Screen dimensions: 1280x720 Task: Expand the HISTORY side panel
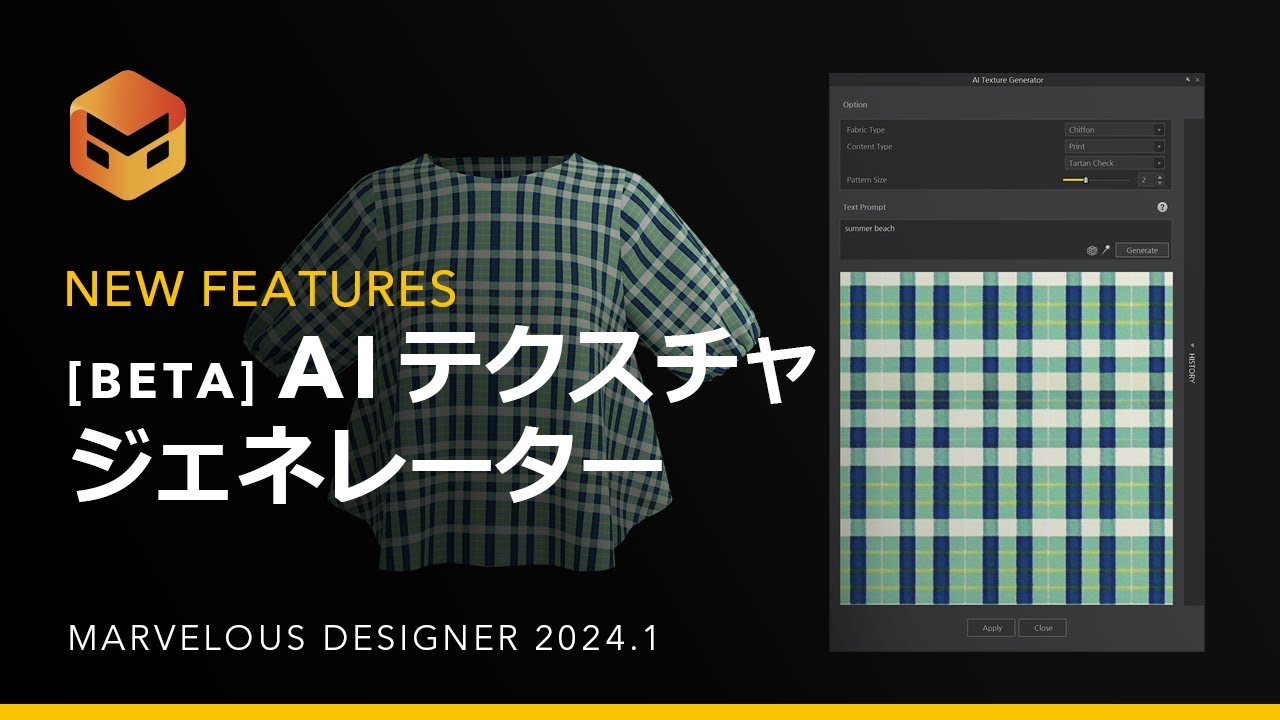coord(1192,362)
